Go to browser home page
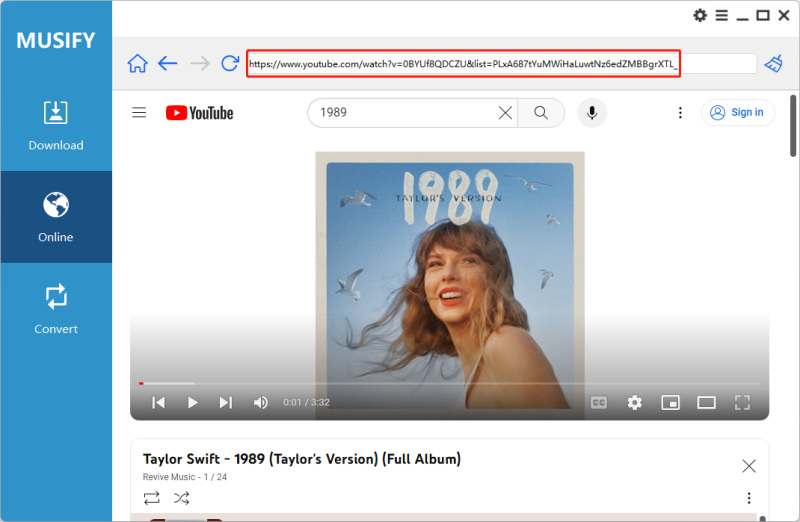This screenshot has width=800, height=522. pos(137,64)
